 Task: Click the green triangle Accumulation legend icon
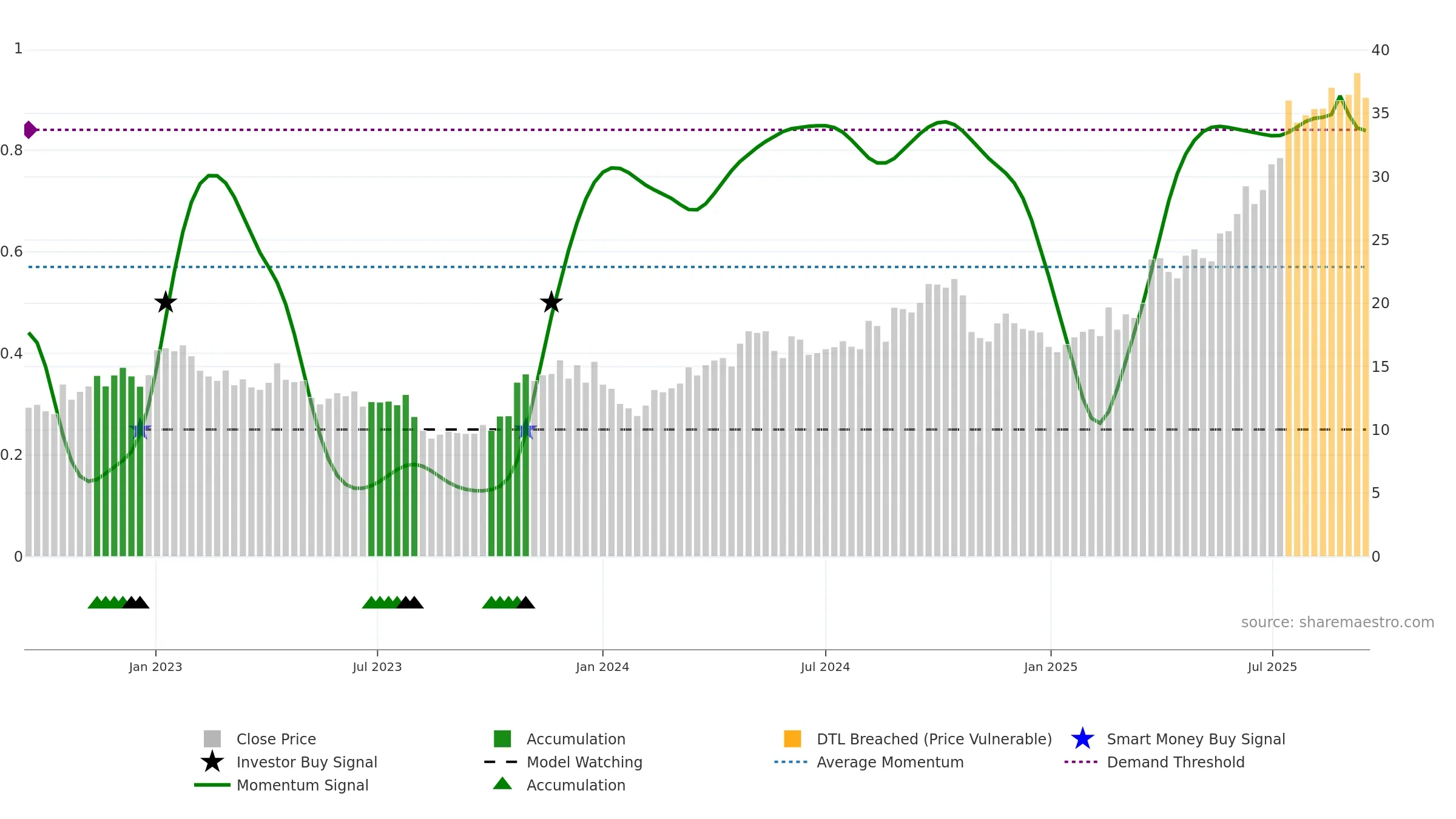(x=502, y=784)
